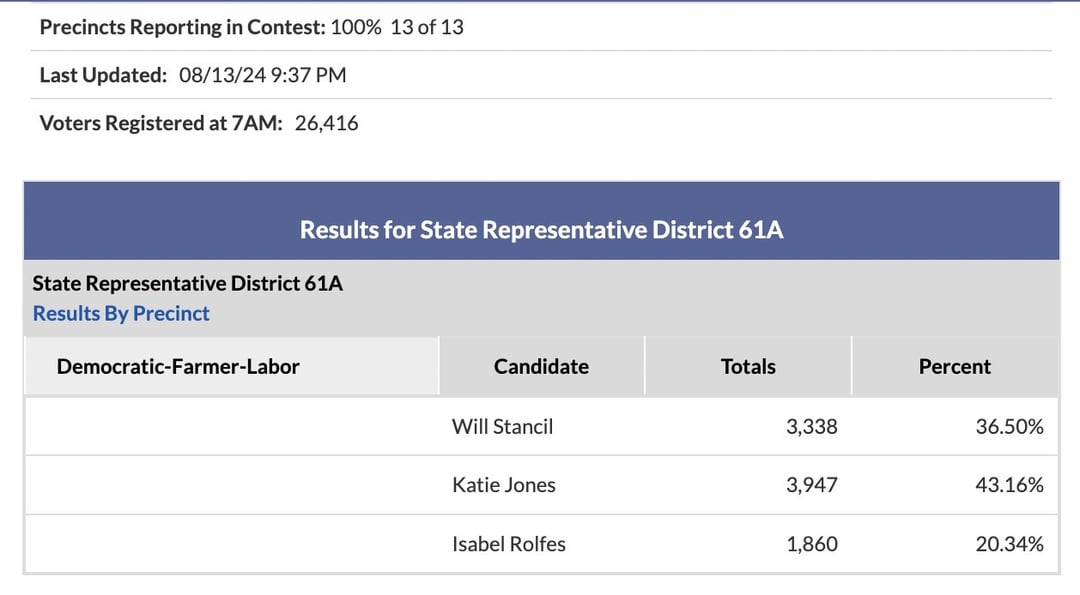Click the Democratic-Farmer-Labor party header cell
The image size is (1080, 595).
(x=231, y=366)
